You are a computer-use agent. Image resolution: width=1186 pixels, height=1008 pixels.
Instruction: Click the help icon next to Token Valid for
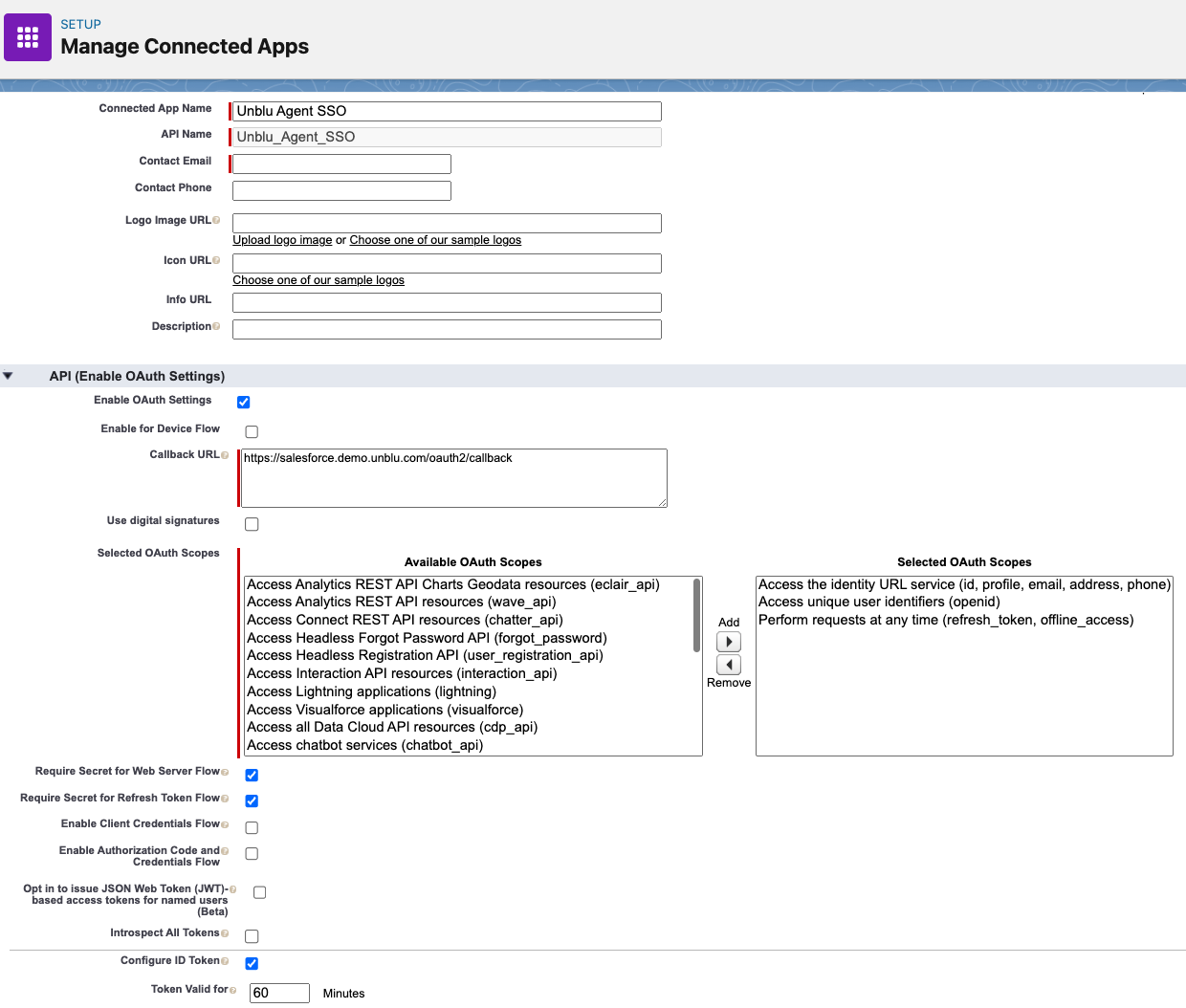pos(234,989)
